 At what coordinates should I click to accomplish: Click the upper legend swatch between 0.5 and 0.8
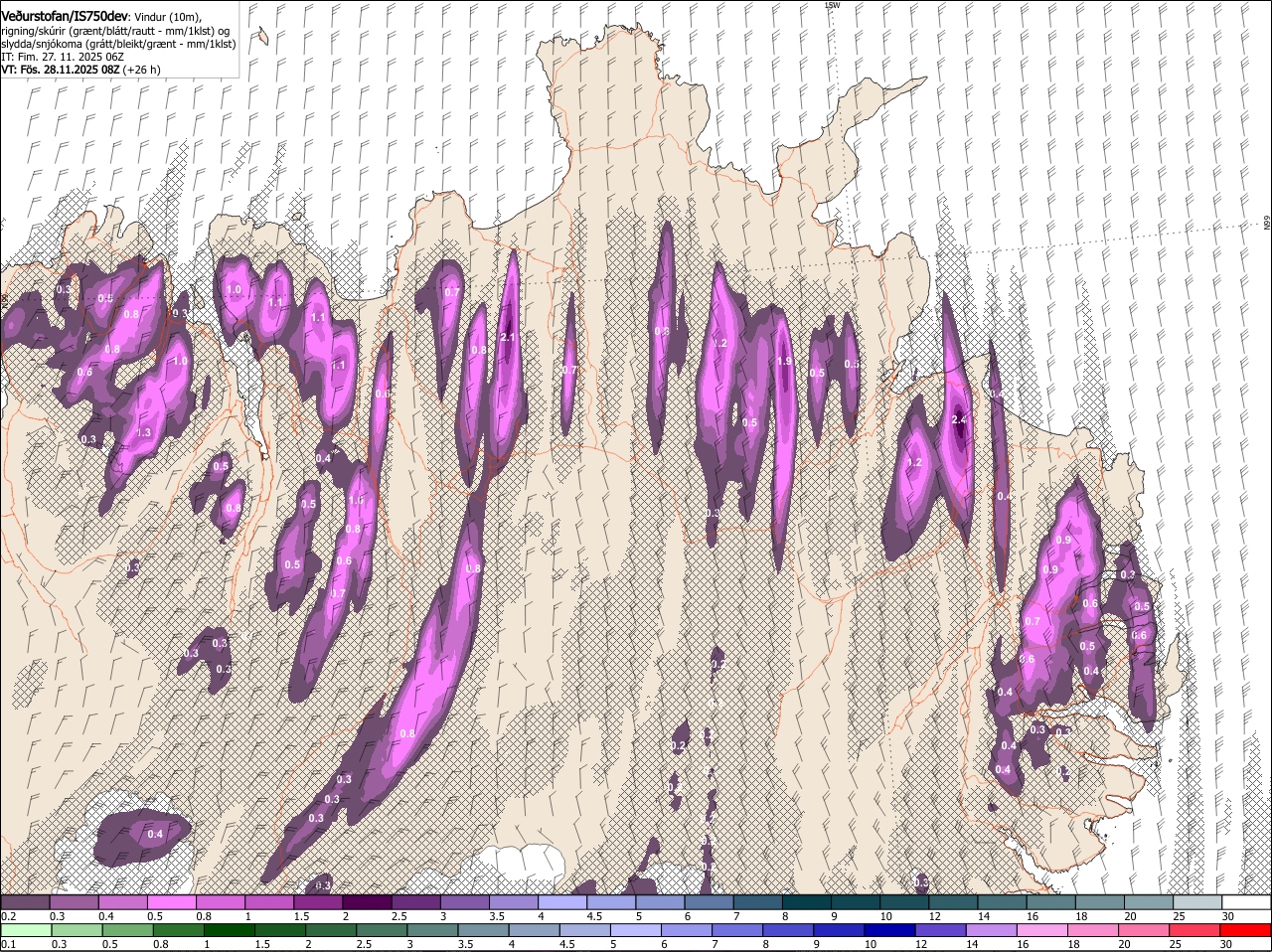coord(171,902)
